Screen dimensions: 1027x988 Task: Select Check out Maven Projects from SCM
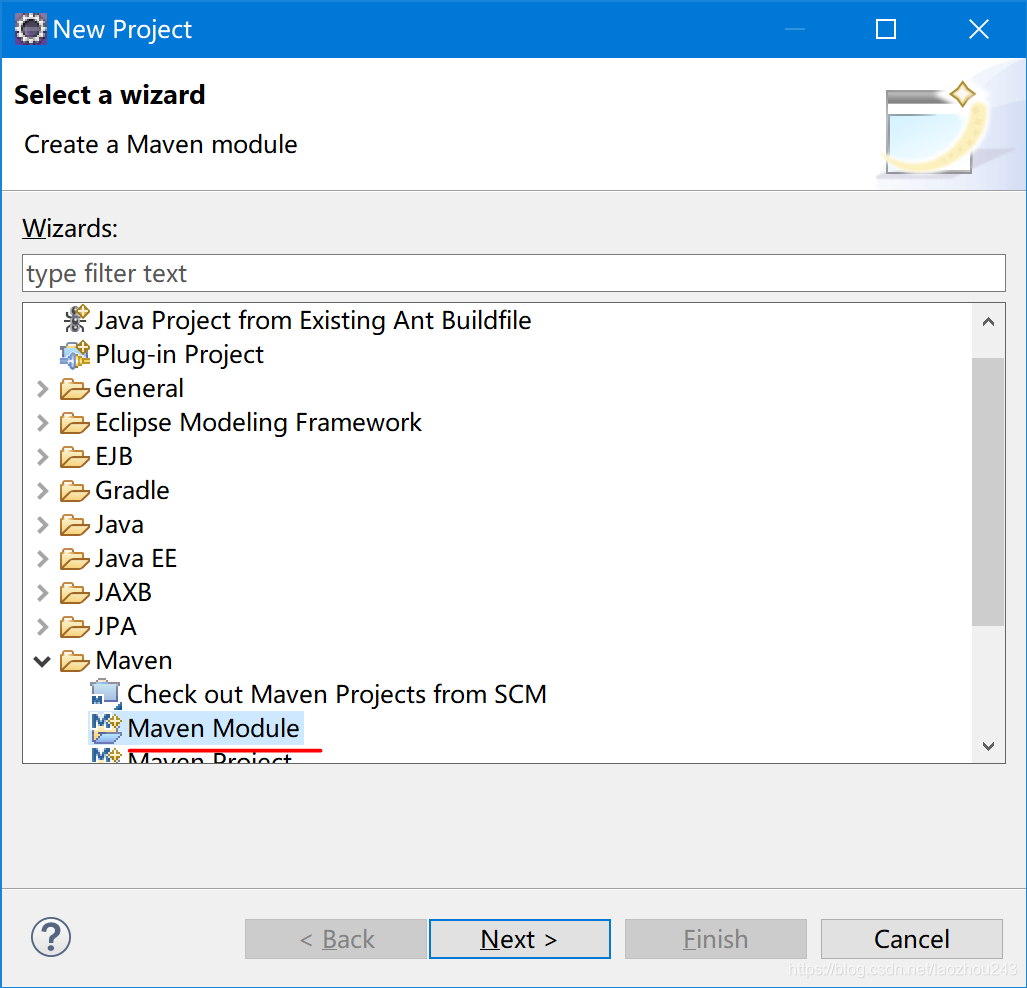pyautogui.click(x=337, y=694)
